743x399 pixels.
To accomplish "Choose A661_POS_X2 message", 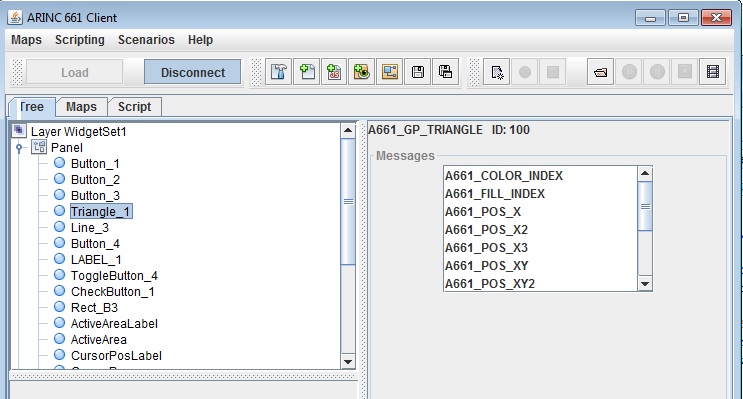I will 541,230.
